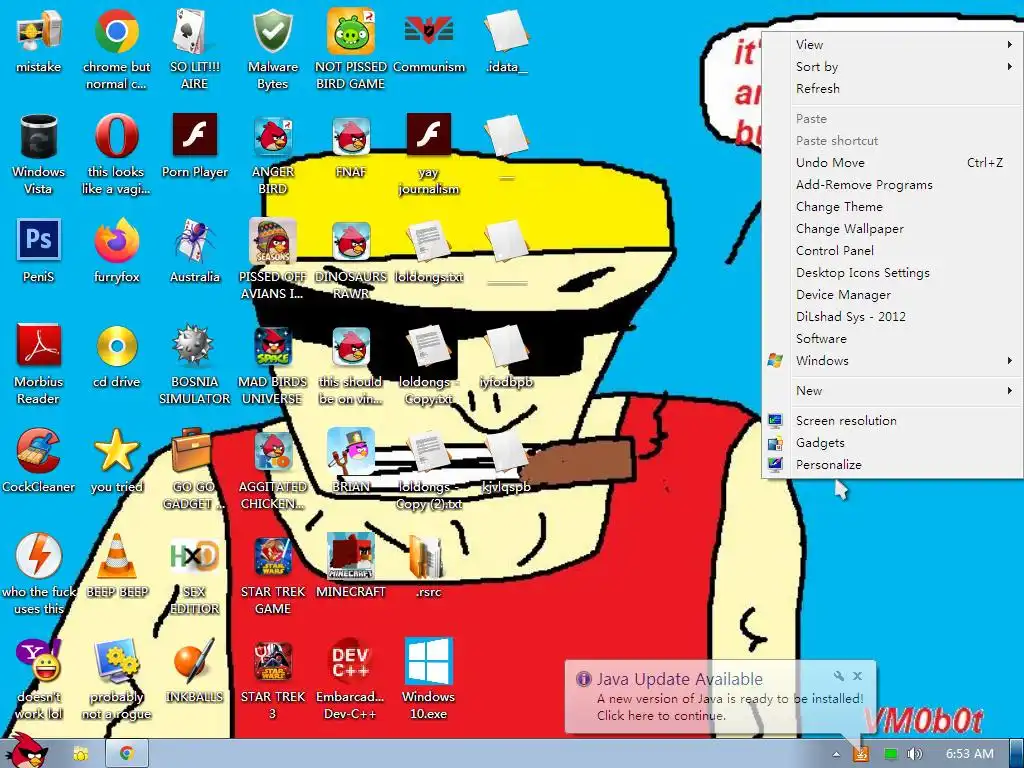
Task: Open the 'BEEP BEEP' VLC cone icon
Action: tap(116, 556)
